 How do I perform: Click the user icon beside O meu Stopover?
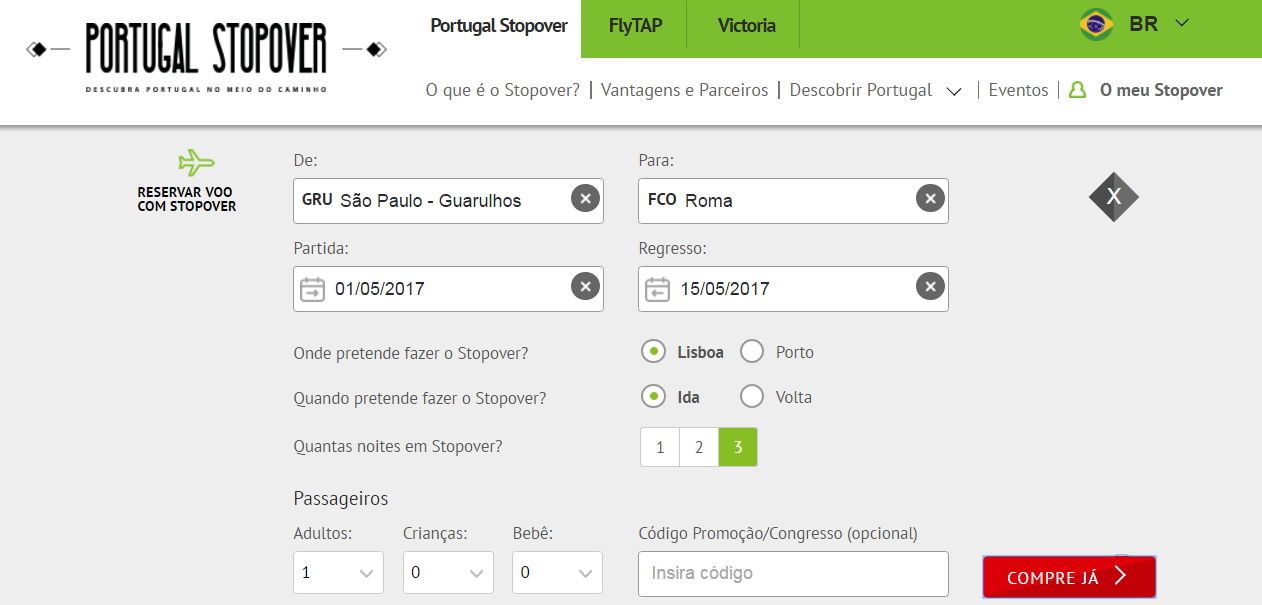tap(1077, 90)
